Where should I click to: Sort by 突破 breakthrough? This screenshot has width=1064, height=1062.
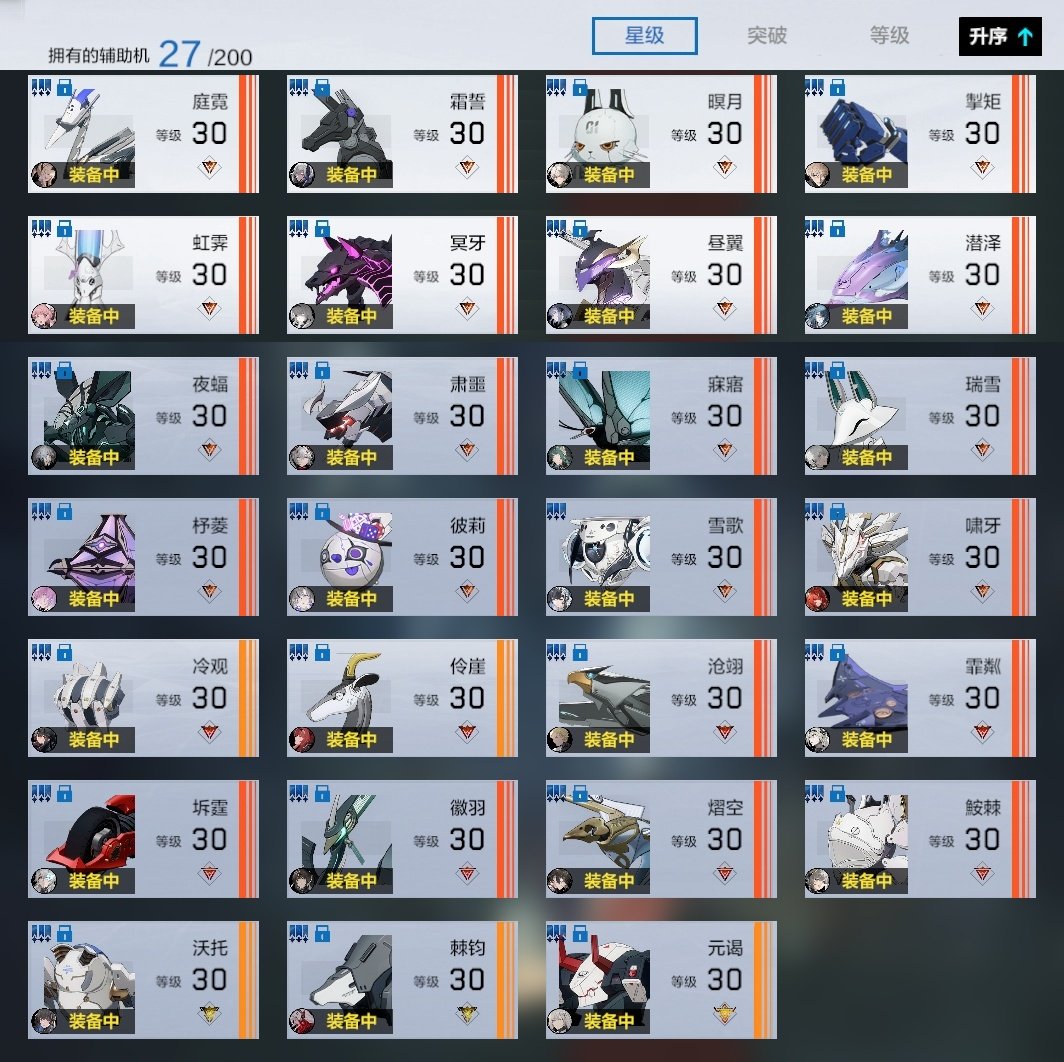click(767, 36)
